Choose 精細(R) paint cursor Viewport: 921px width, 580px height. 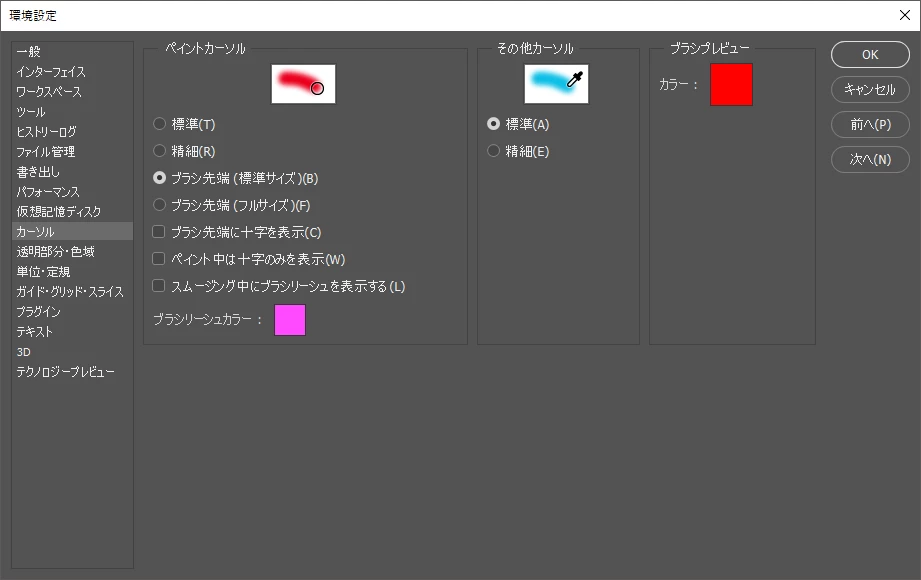tap(159, 151)
